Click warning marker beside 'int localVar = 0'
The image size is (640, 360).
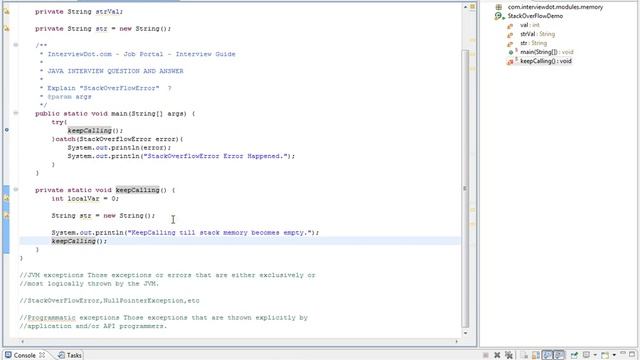pyautogui.click(x=7, y=198)
